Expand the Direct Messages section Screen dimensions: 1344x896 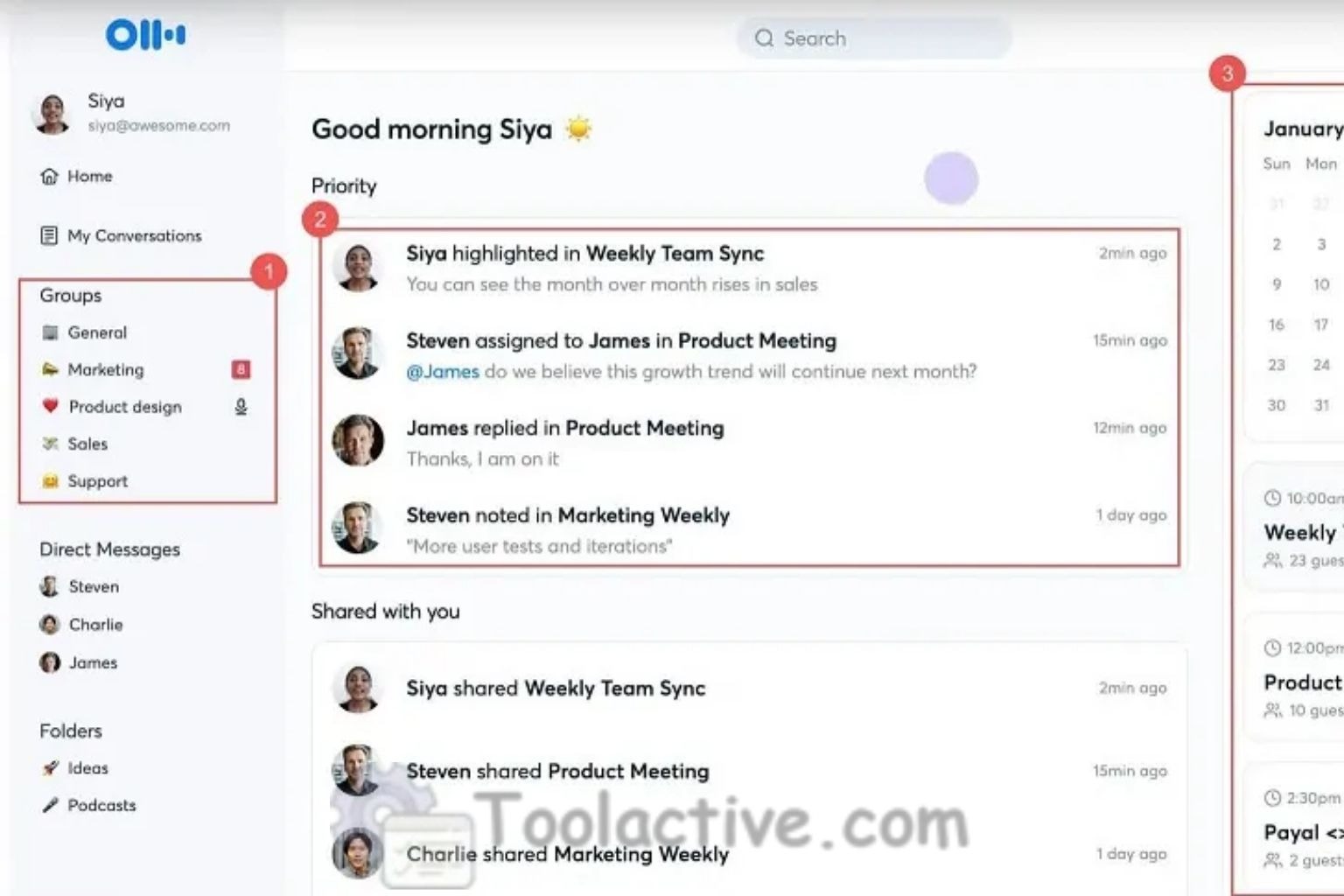(x=109, y=549)
